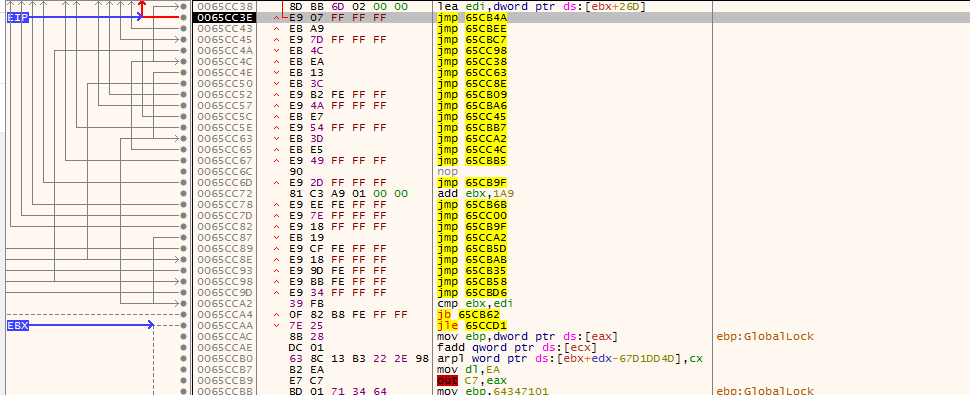The width and height of the screenshot is (970, 395).
Task: Select address 0065CC45
Action: click(x=224, y=40)
